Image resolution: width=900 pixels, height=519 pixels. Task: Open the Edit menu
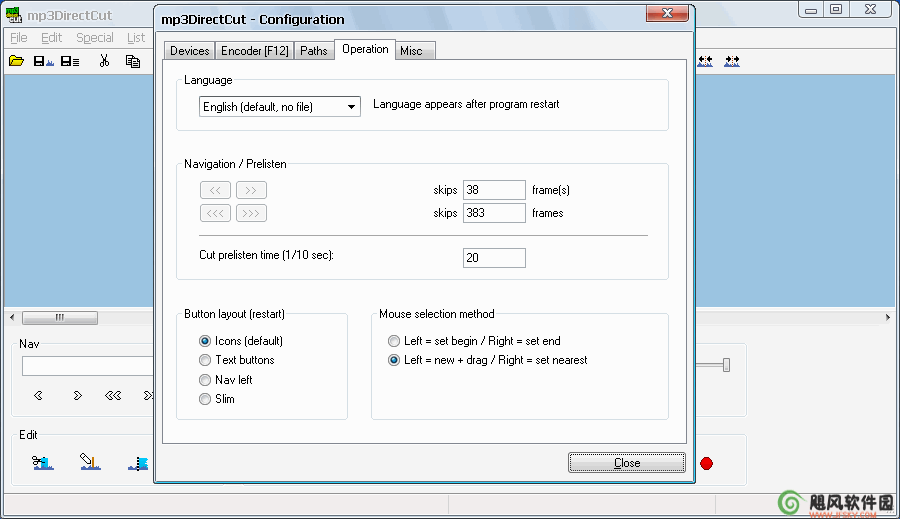pyautogui.click(x=51, y=37)
